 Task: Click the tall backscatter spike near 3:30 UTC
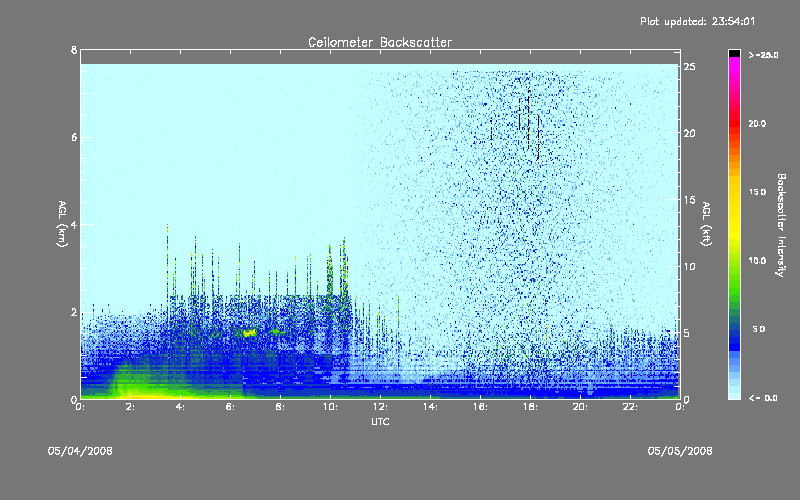point(167,260)
